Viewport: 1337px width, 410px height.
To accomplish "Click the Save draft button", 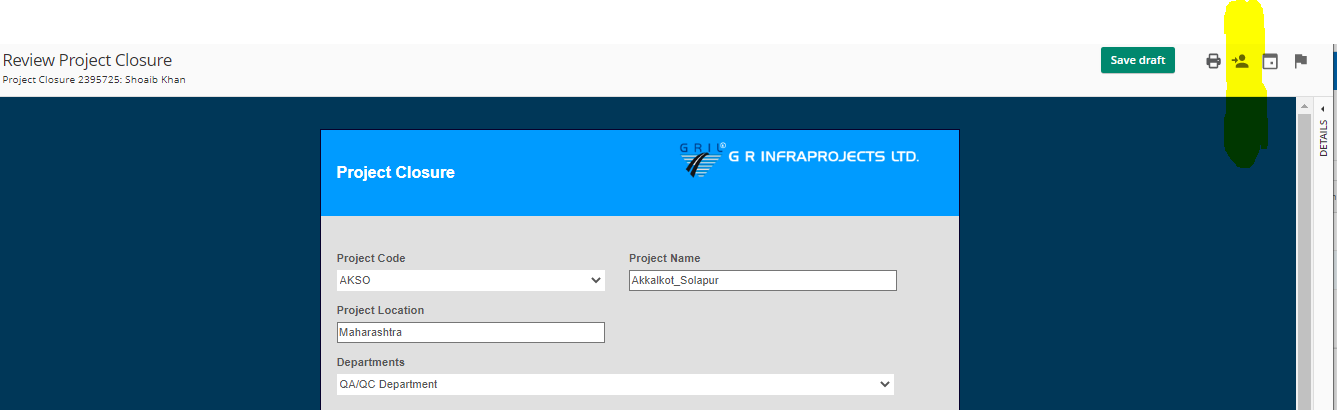I will pyautogui.click(x=1138, y=60).
